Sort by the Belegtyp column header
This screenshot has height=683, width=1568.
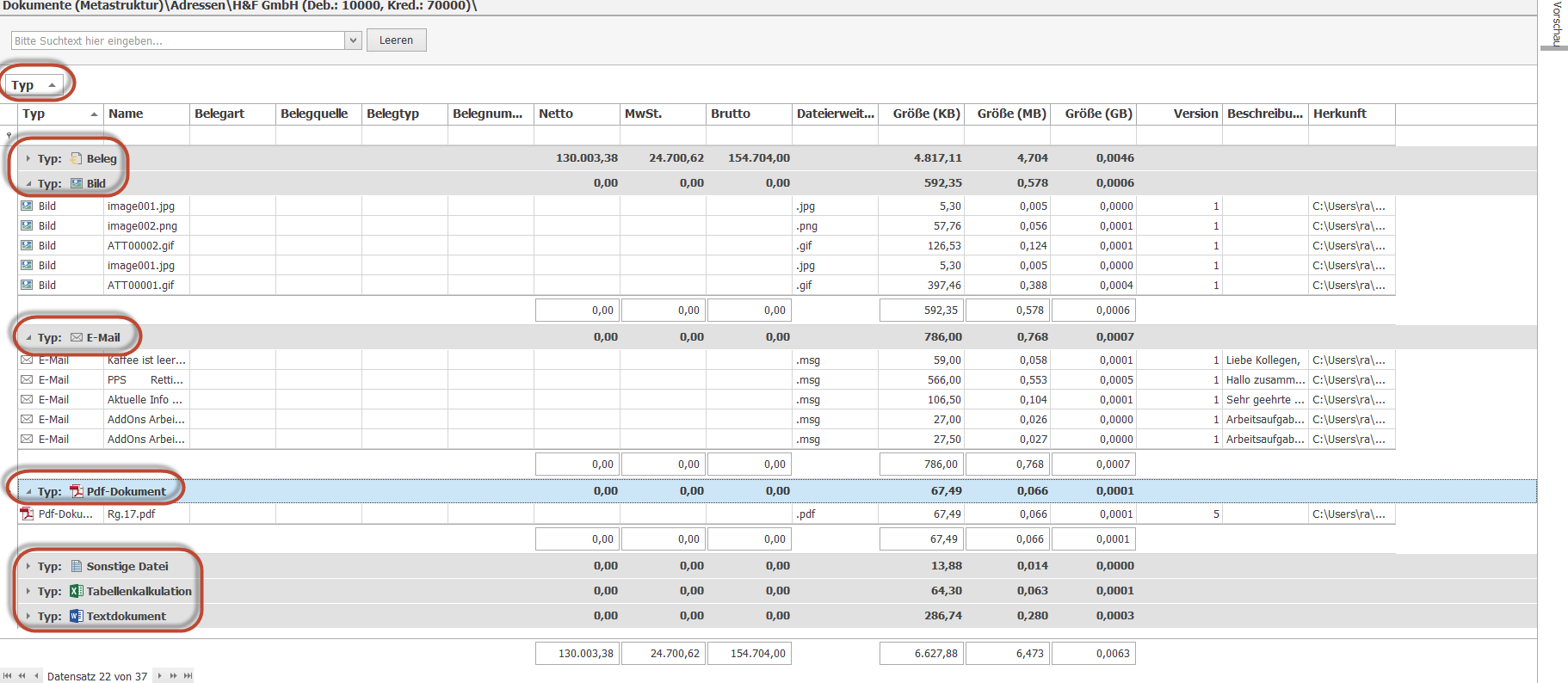[404, 114]
